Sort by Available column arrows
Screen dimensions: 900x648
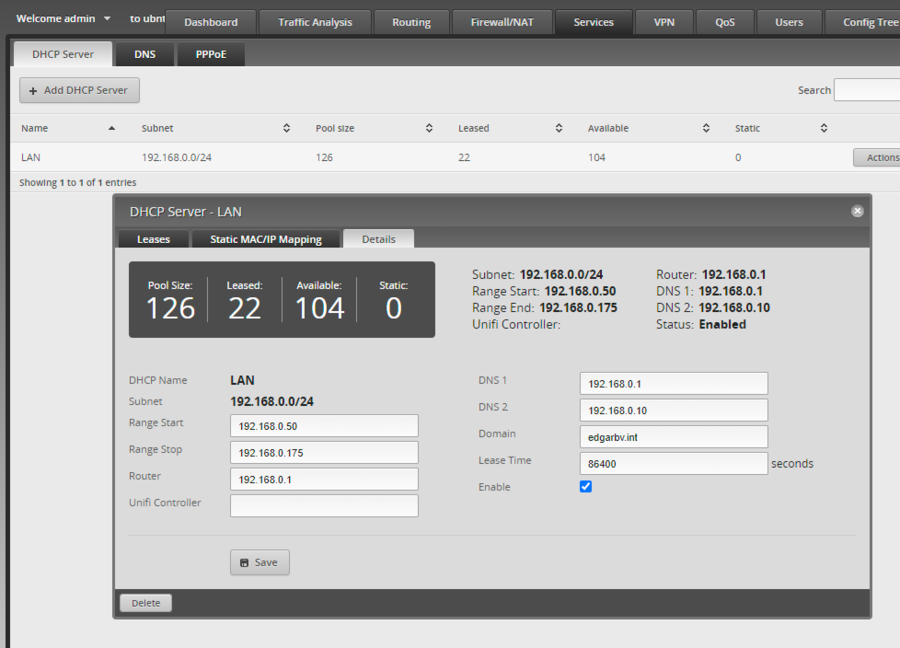(706, 128)
